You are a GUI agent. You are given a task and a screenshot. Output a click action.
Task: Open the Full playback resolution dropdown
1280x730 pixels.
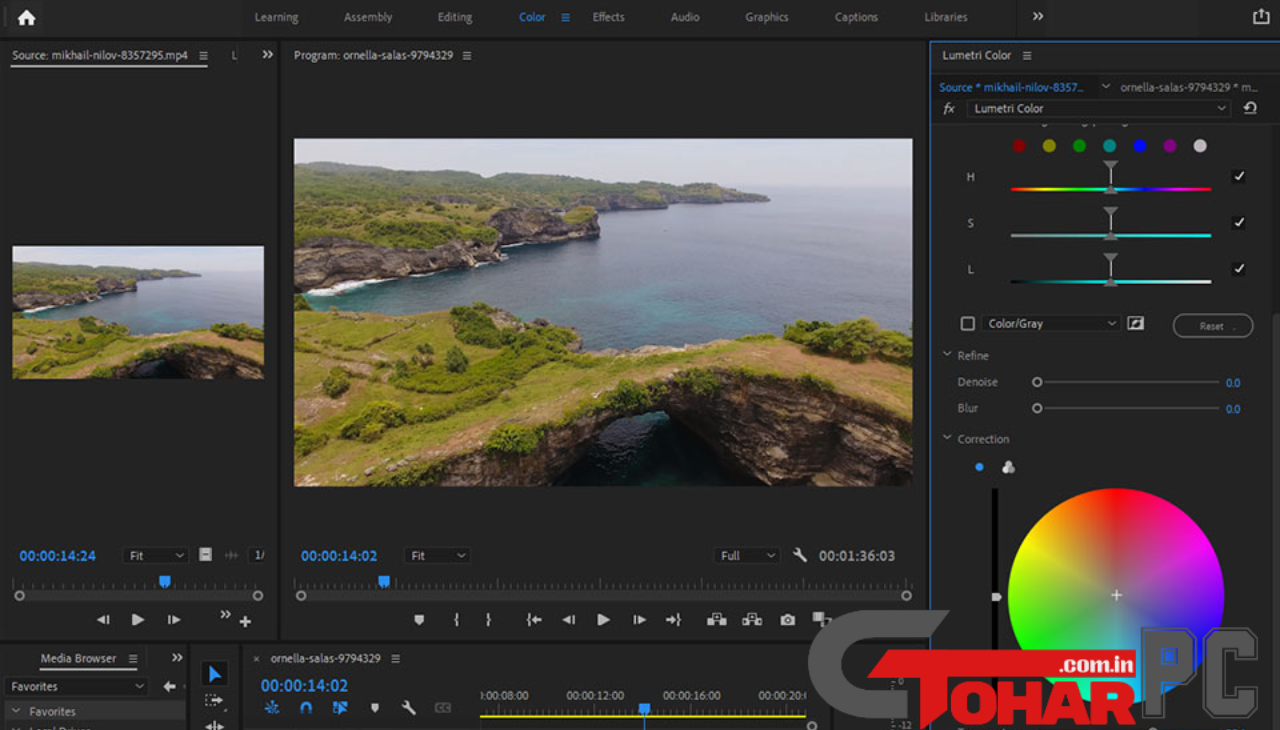747,555
